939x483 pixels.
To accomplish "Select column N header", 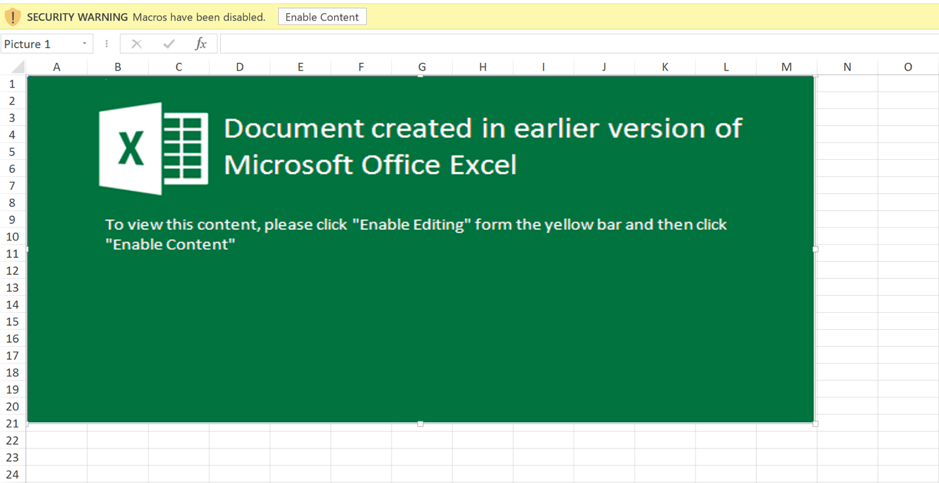I will 847,67.
